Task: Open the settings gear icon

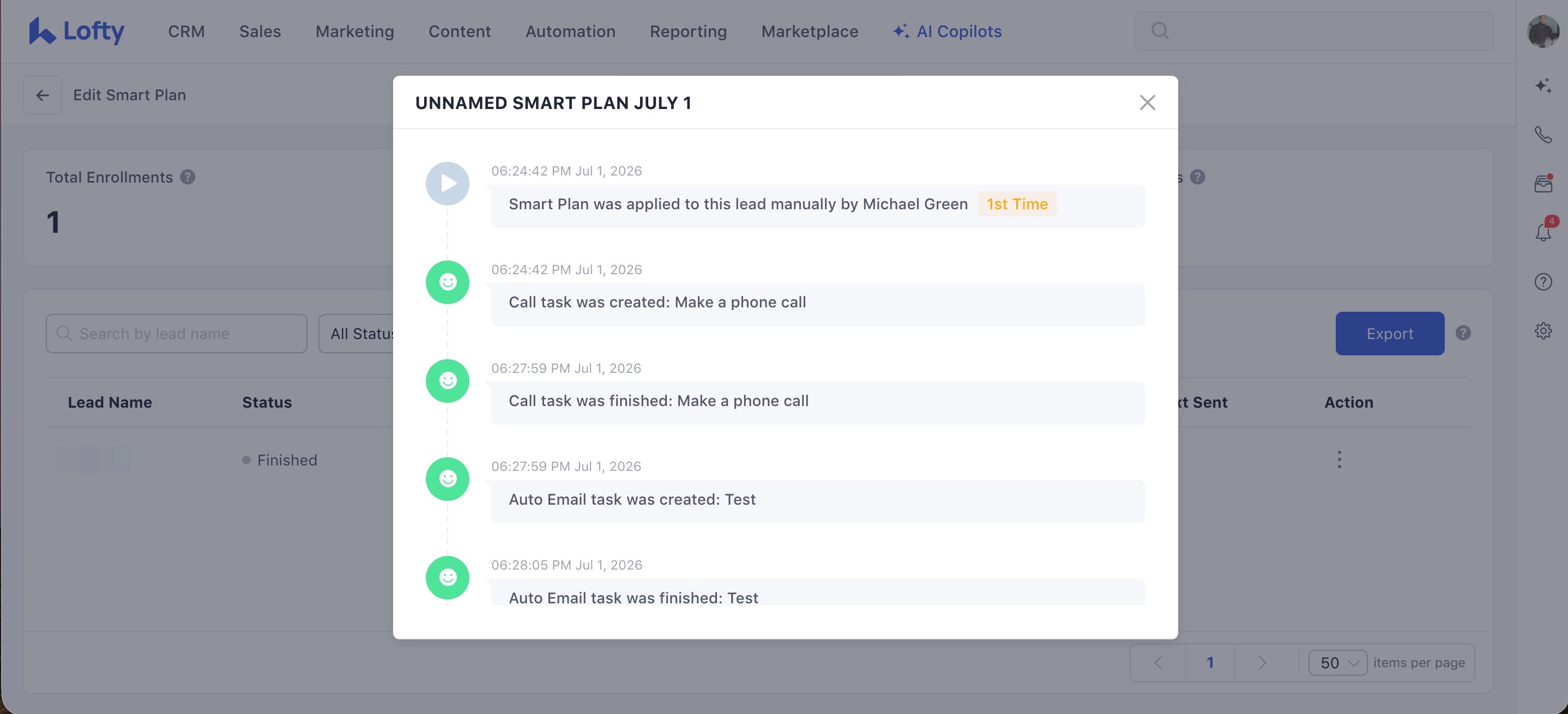Action: [1542, 330]
